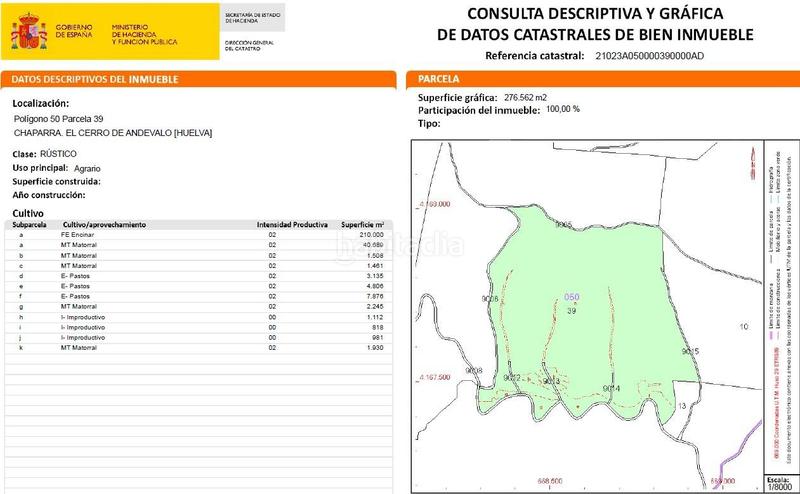The image size is (800, 494).
Task: Click neighbouring parcel label '10'
Action: [x=743, y=327]
